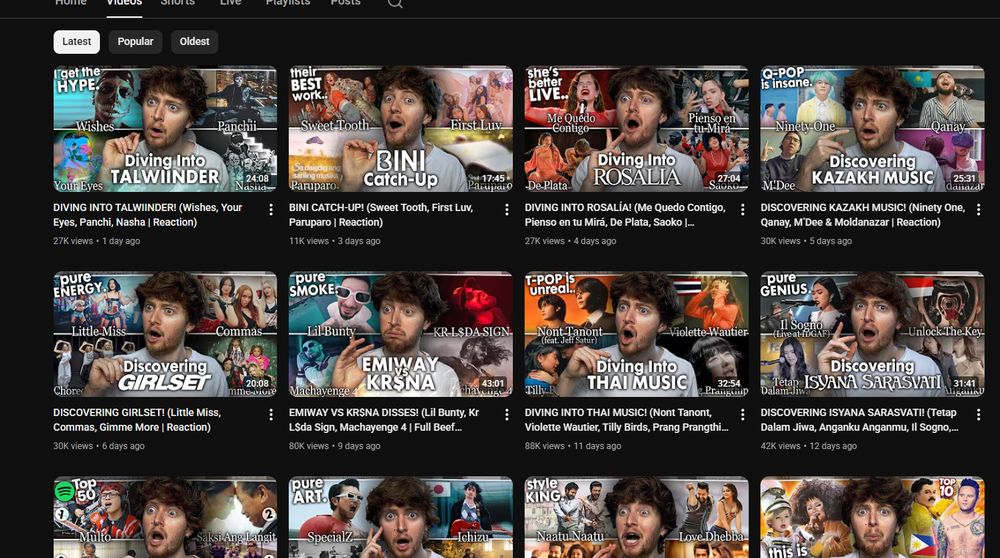The height and width of the screenshot is (558, 1000).
Task: Select the Latest sort chip
Action: click(77, 41)
